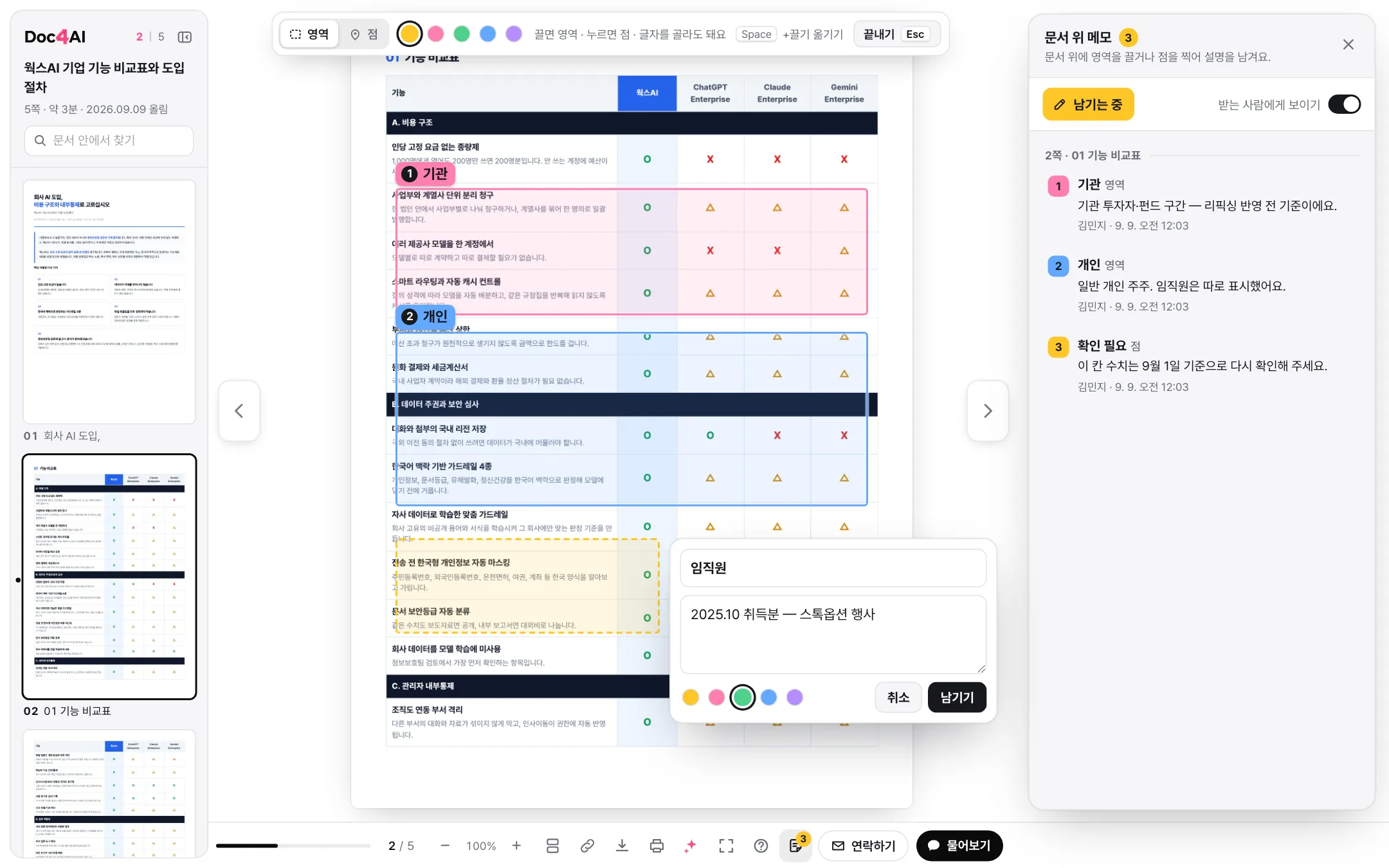Screen dimensions: 1389x868
Task: Click the 100% zoom level
Action: tap(481, 845)
